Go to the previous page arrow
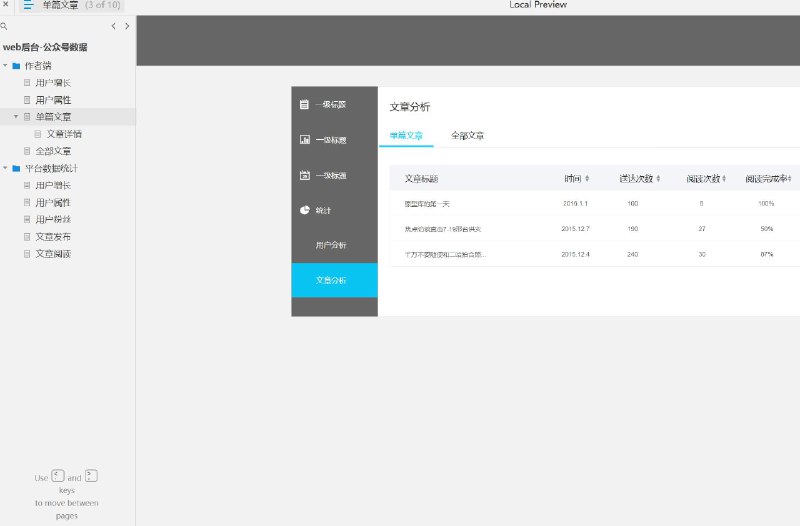 pyautogui.click(x=113, y=26)
